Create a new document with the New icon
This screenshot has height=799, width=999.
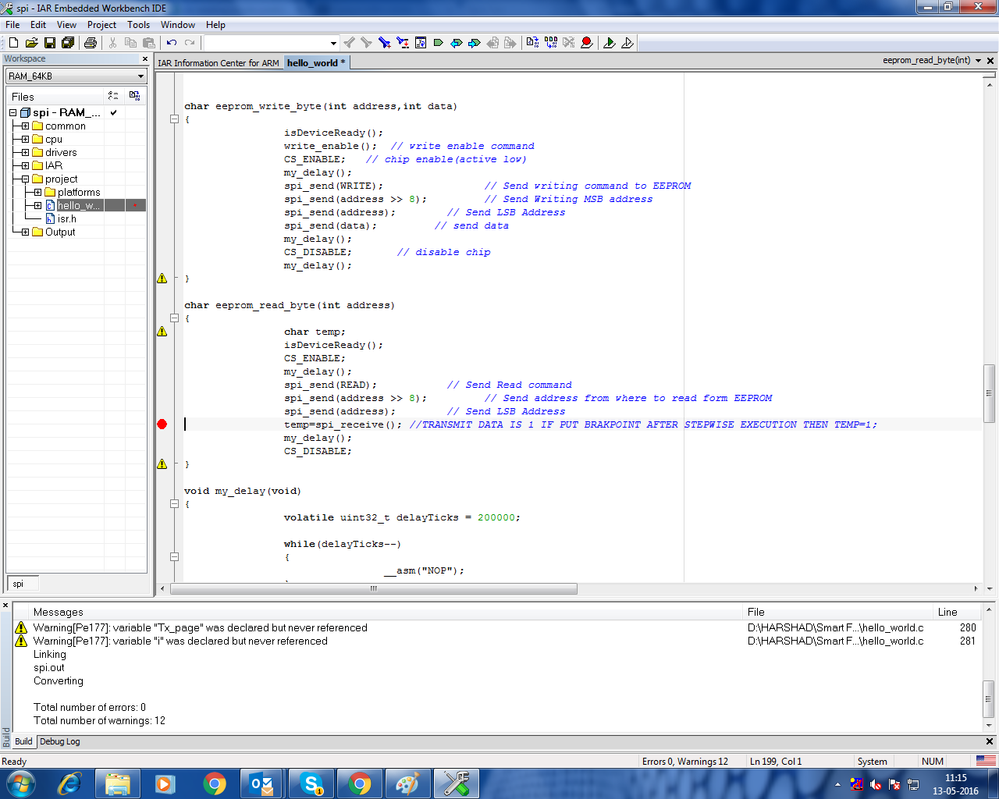13,43
